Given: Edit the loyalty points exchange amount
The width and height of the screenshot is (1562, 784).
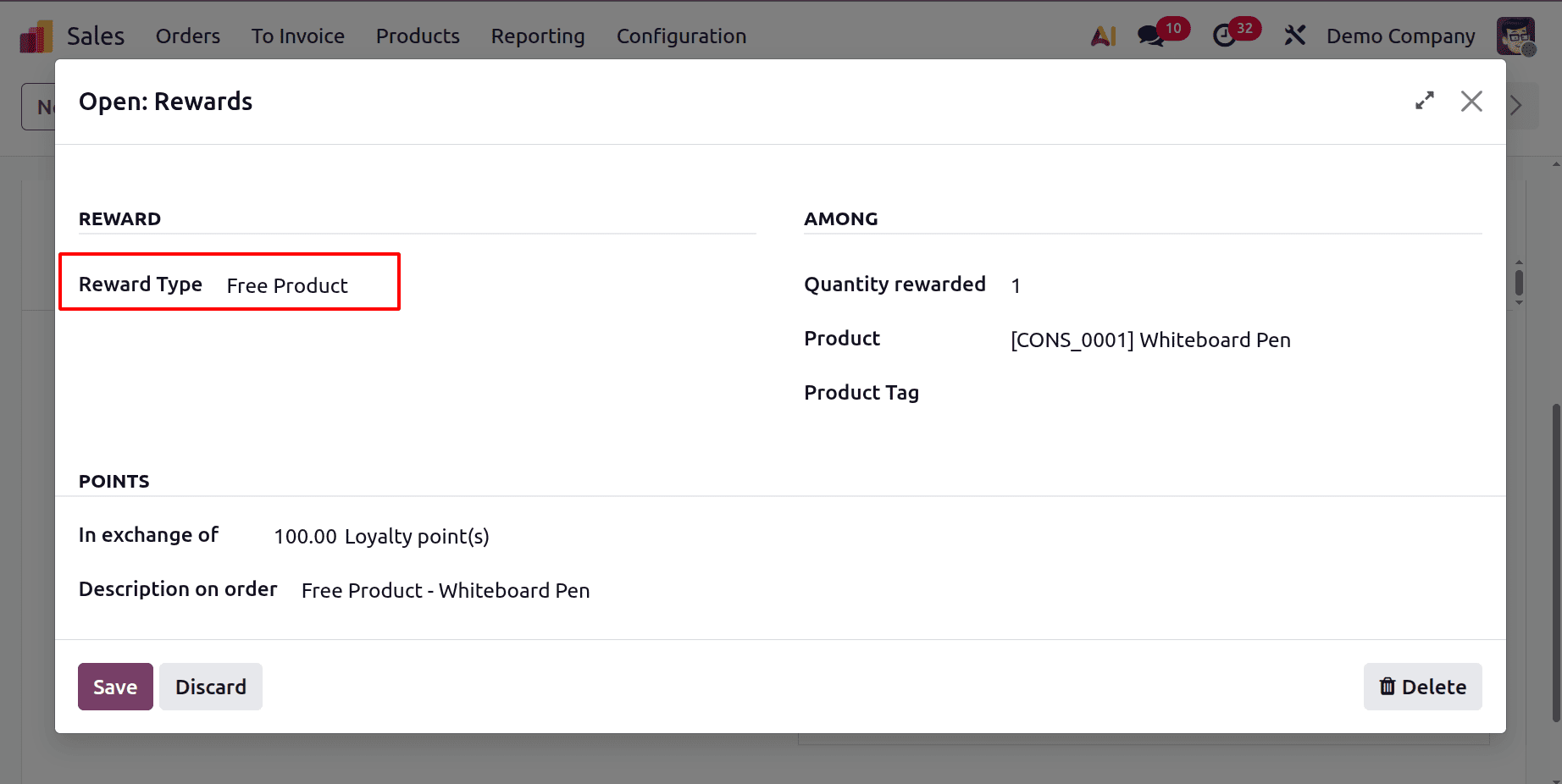Looking at the screenshot, I should 304,536.
